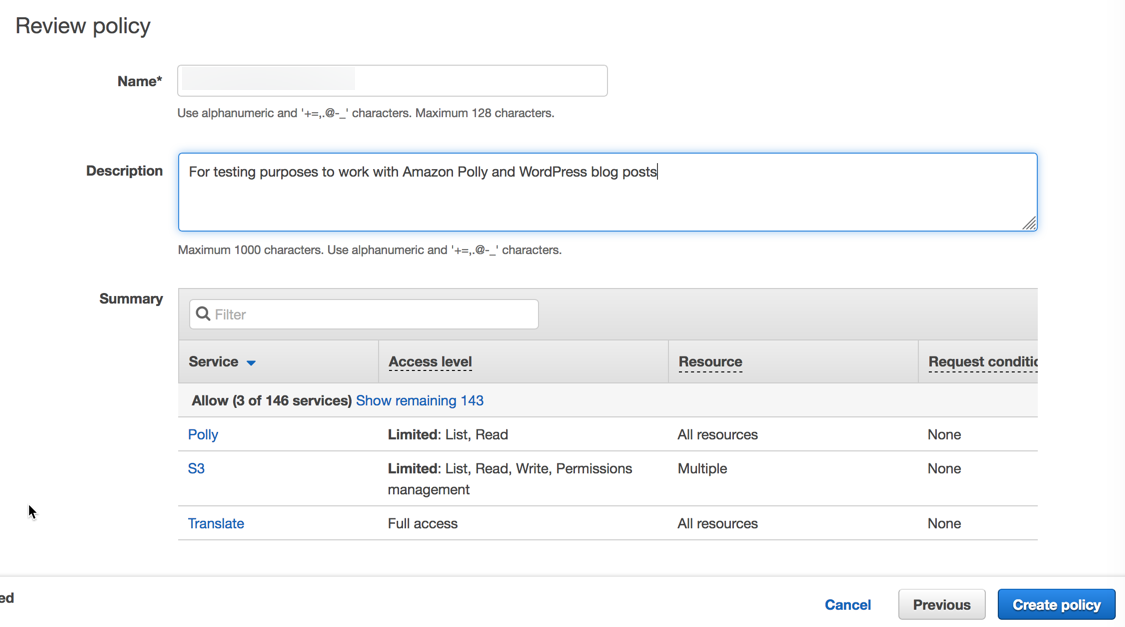Click the Request condition column header

(983, 362)
